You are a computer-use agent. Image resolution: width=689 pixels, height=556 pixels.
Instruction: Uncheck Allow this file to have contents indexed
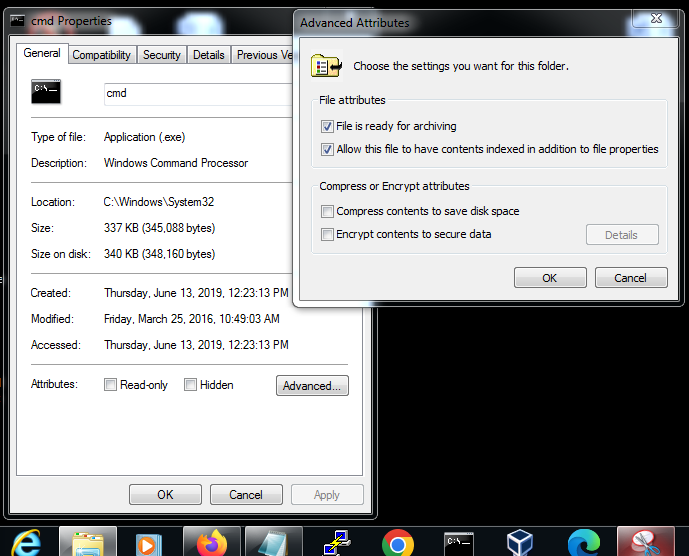327,149
